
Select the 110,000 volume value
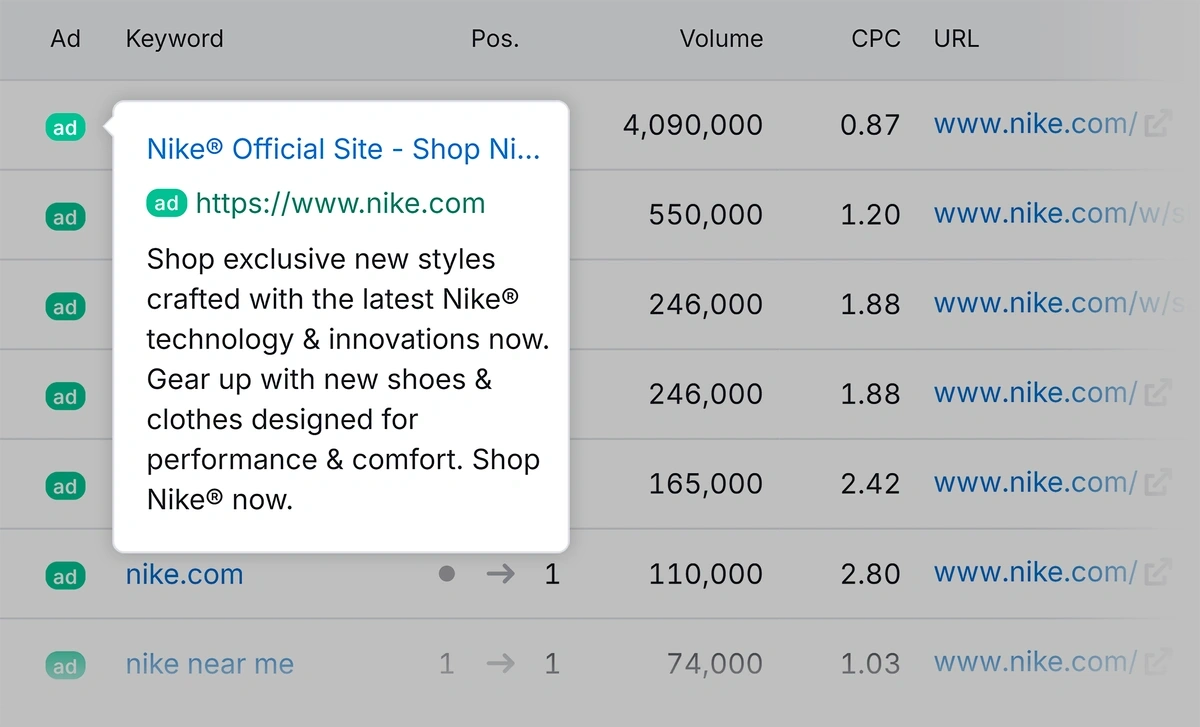click(x=706, y=573)
